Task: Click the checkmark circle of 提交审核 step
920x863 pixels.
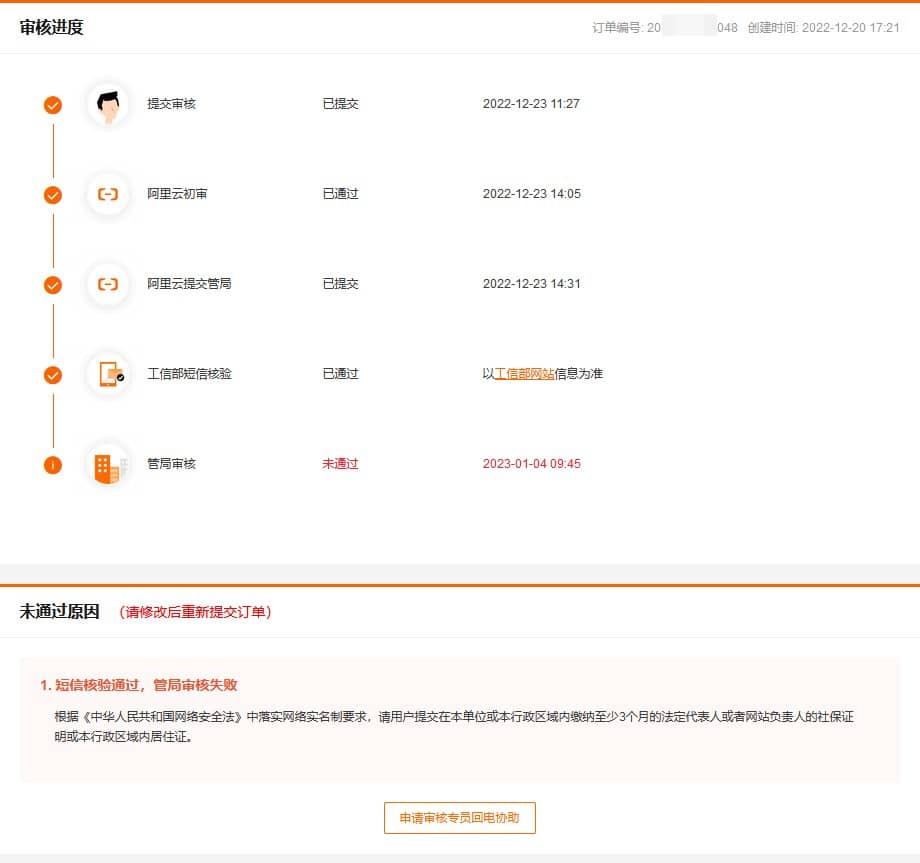Action: (53, 105)
